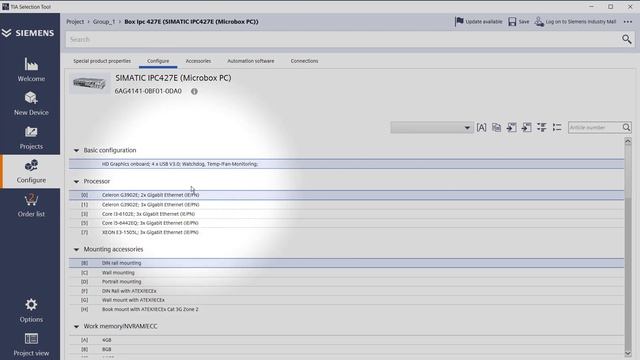This screenshot has height=360, width=640.
Task: Select Core i3-6102E processor option
Action: [346, 214]
